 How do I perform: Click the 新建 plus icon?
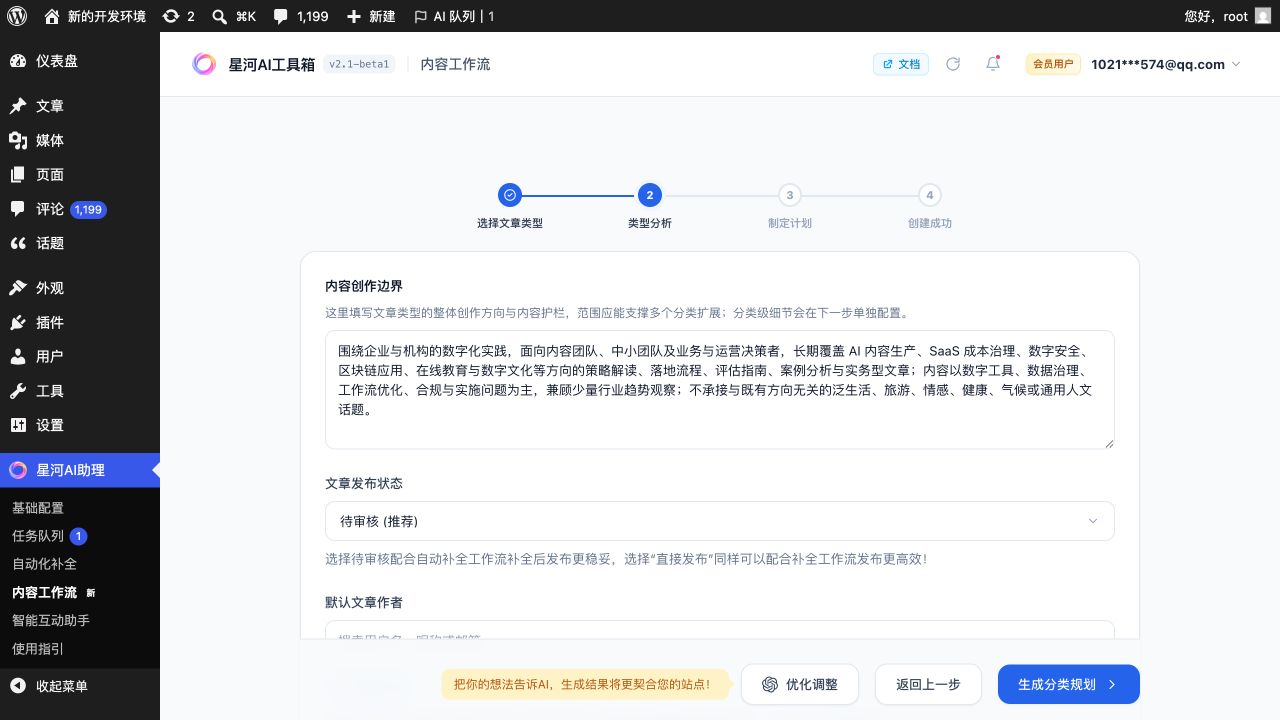point(354,16)
